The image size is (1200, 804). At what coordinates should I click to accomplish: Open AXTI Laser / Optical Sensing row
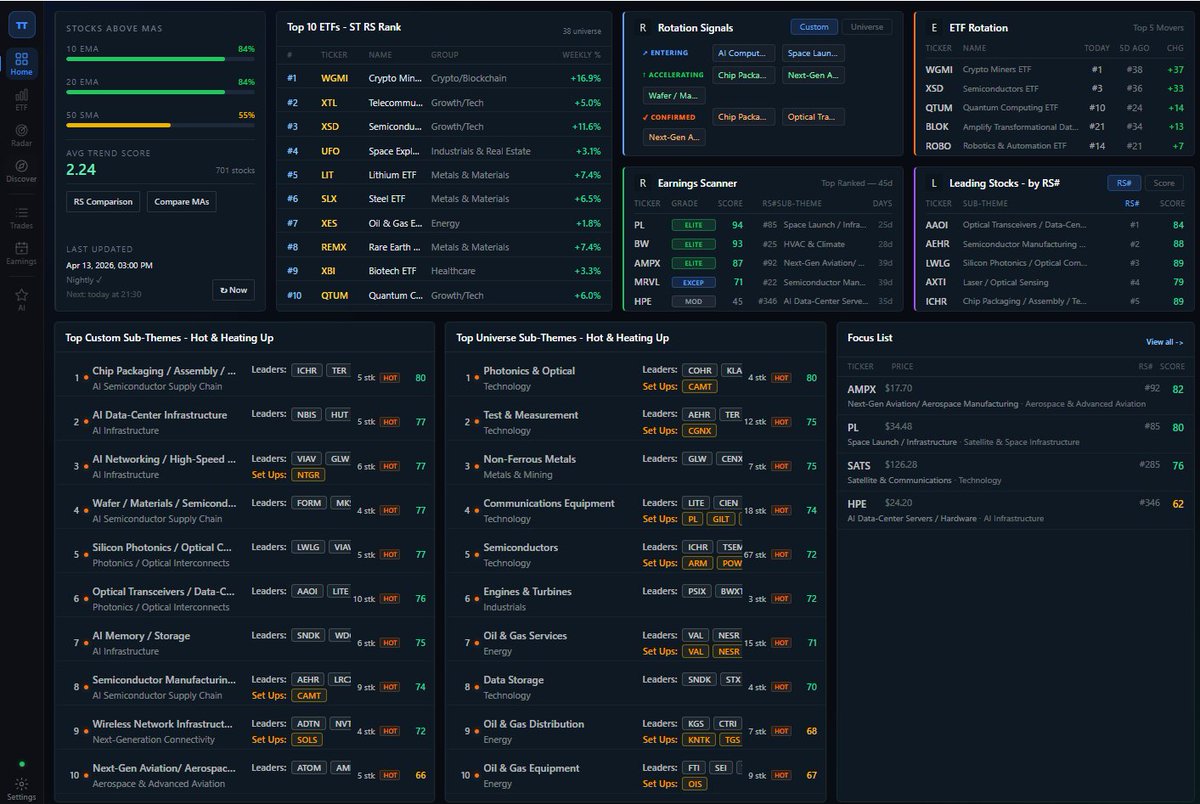click(x=1054, y=282)
